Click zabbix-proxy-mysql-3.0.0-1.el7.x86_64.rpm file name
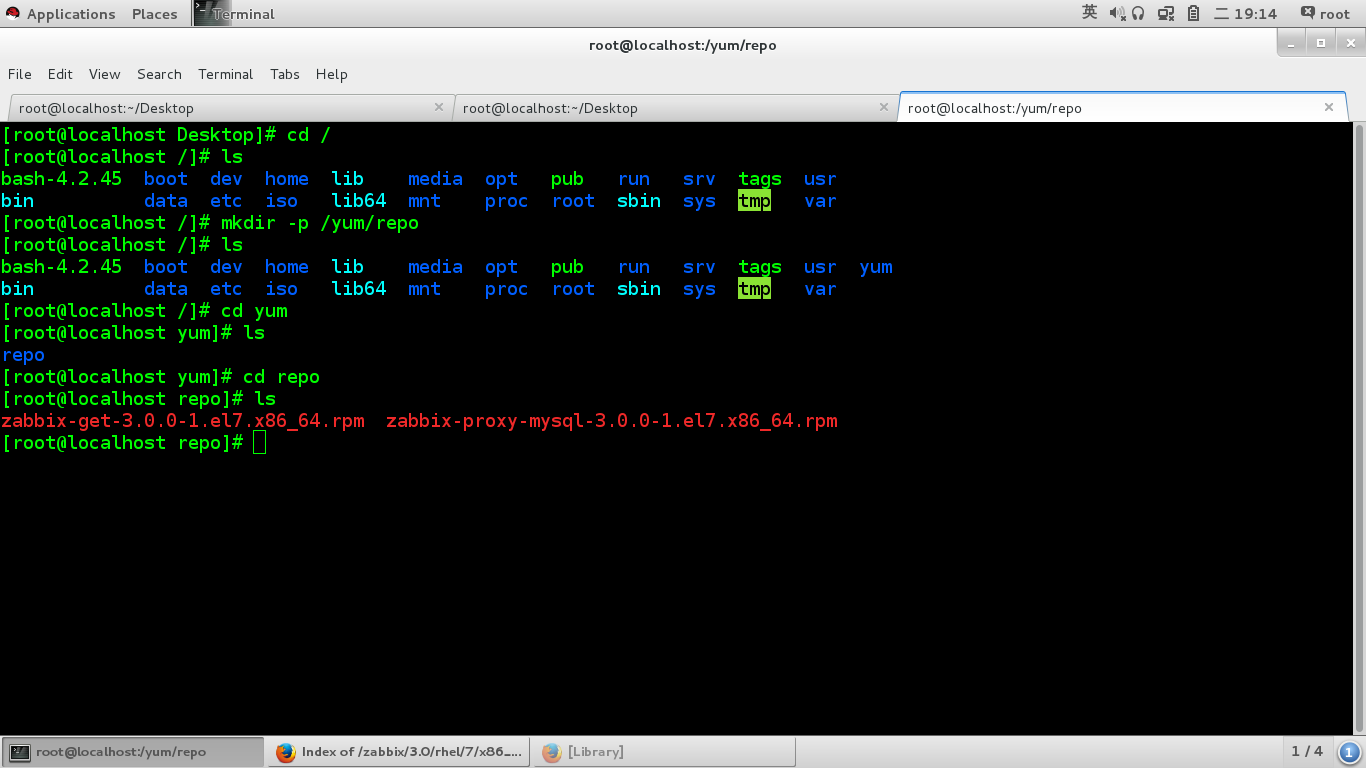The width and height of the screenshot is (1366, 768). click(612, 421)
